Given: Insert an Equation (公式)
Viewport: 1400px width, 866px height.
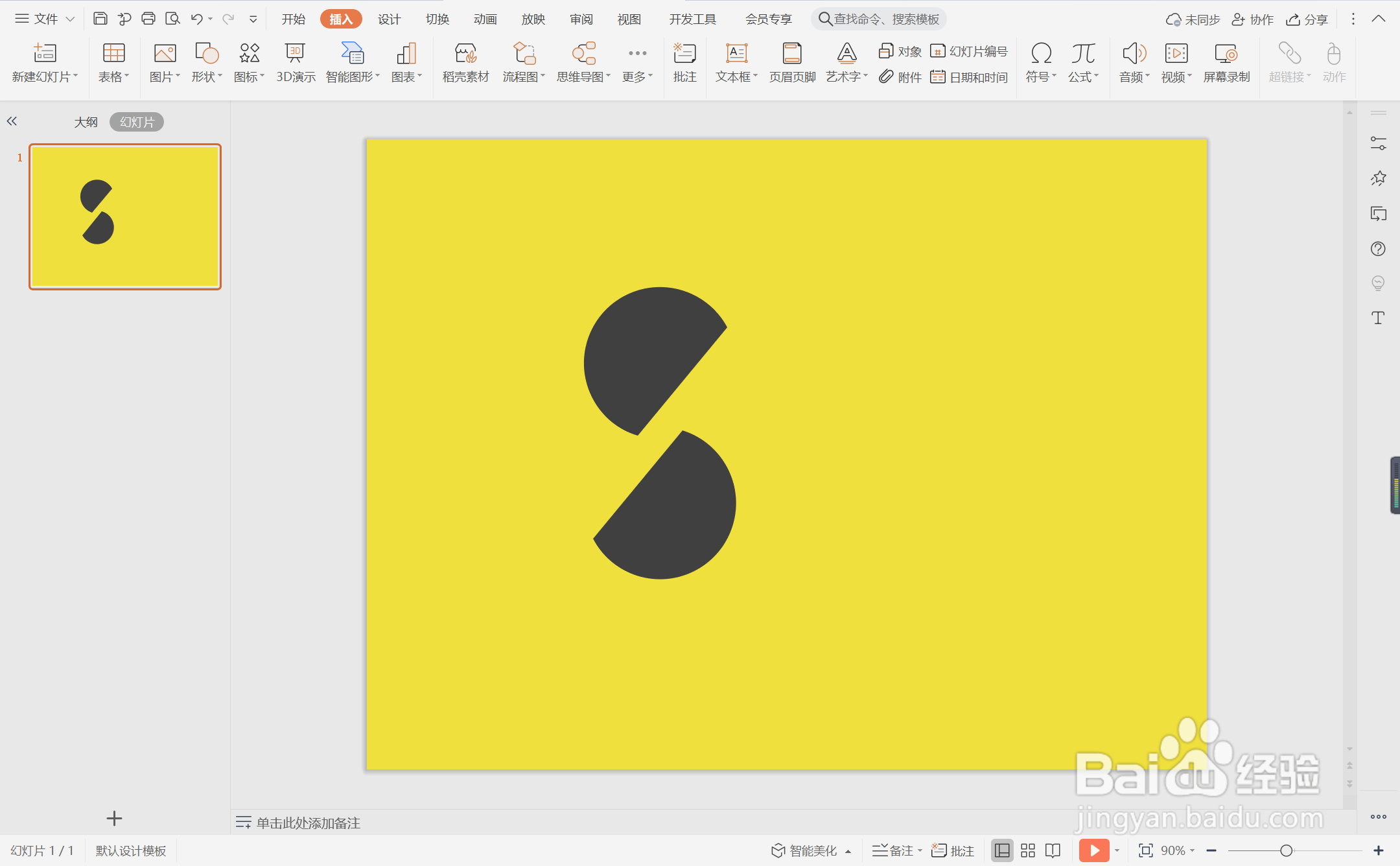Looking at the screenshot, I should point(1083,63).
